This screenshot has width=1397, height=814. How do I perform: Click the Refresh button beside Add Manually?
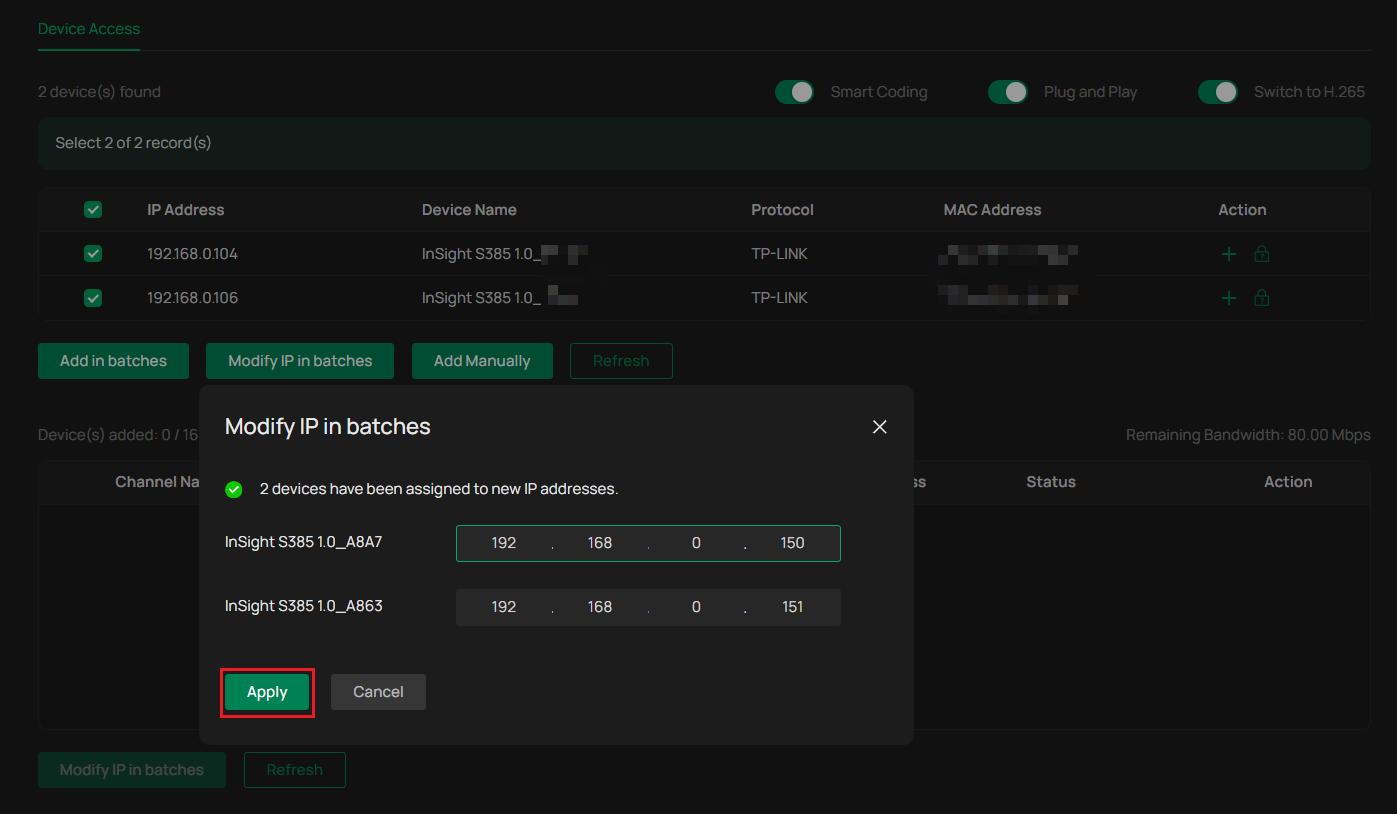pos(621,361)
